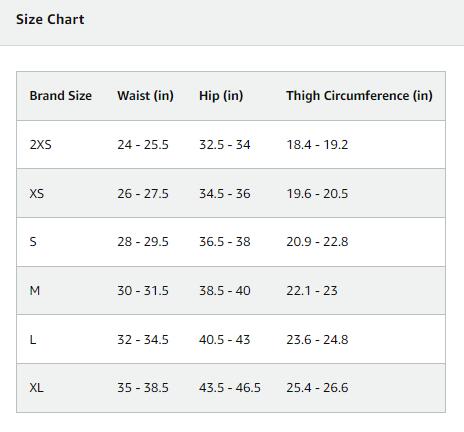The height and width of the screenshot is (432, 464).
Task: Click the L brand size cell
Action: coord(33,340)
